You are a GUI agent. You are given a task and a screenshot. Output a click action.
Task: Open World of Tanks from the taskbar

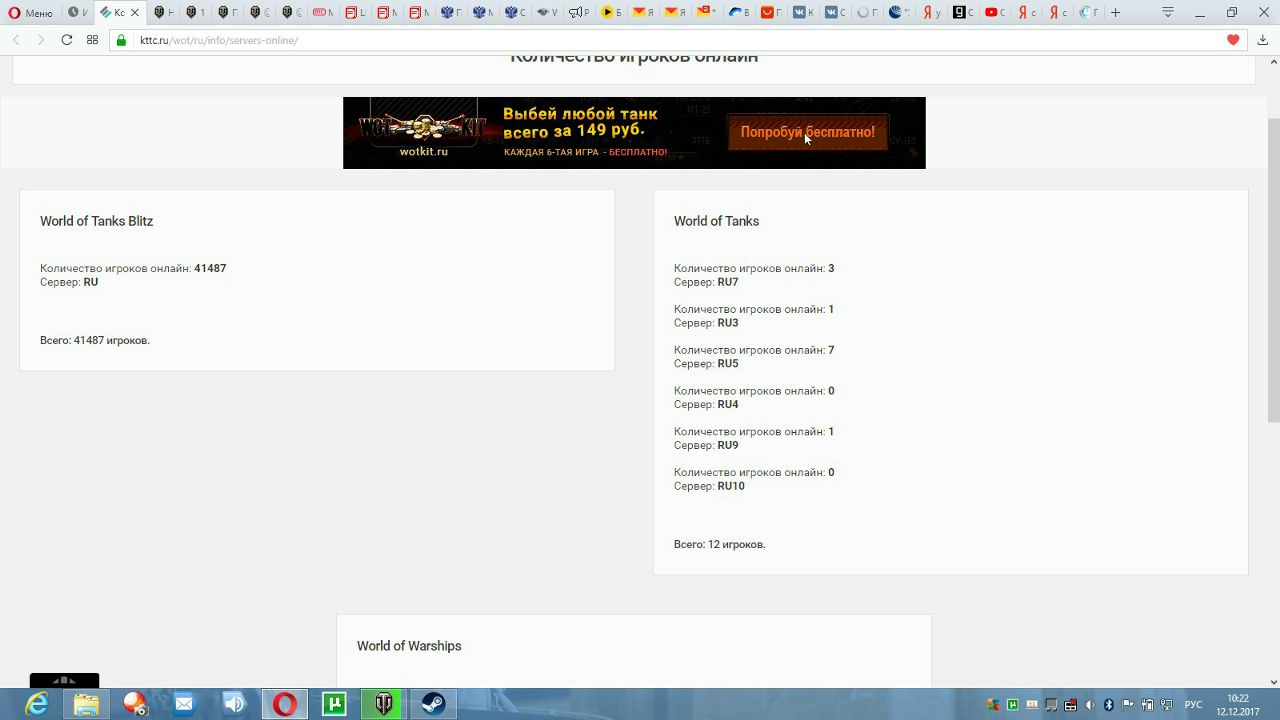pos(383,704)
